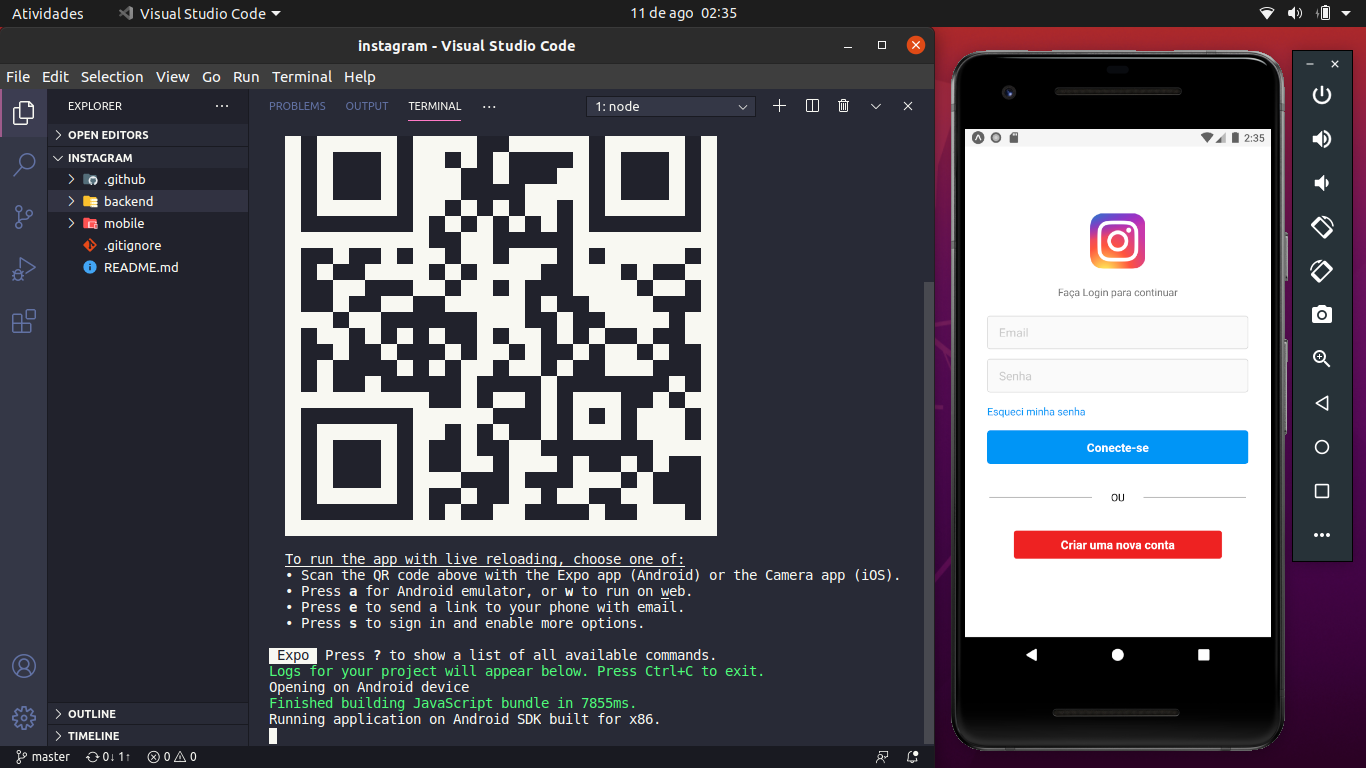Switch to the Problems tab
Image resolution: width=1366 pixels, height=768 pixels.
pyautogui.click(x=297, y=106)
